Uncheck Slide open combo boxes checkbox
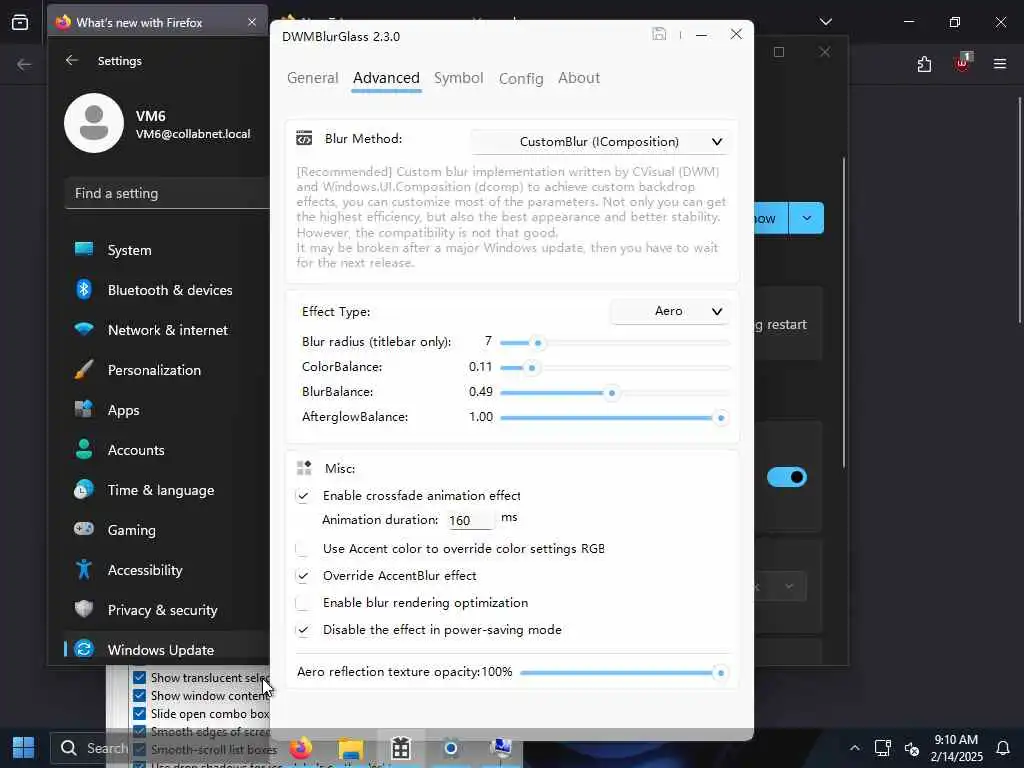This screenshot has height=768, width=1024. tap(139, 714)
